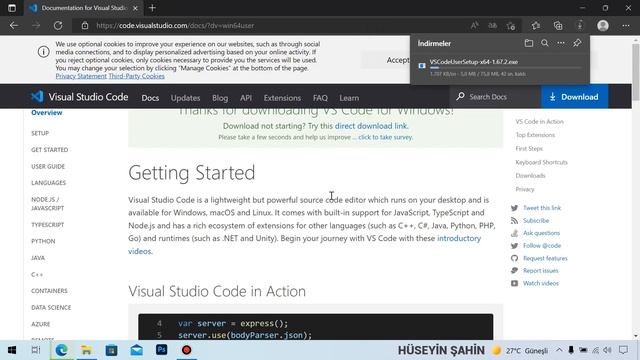
Task: Open the Windows Start menu
Action: point(12,350)
